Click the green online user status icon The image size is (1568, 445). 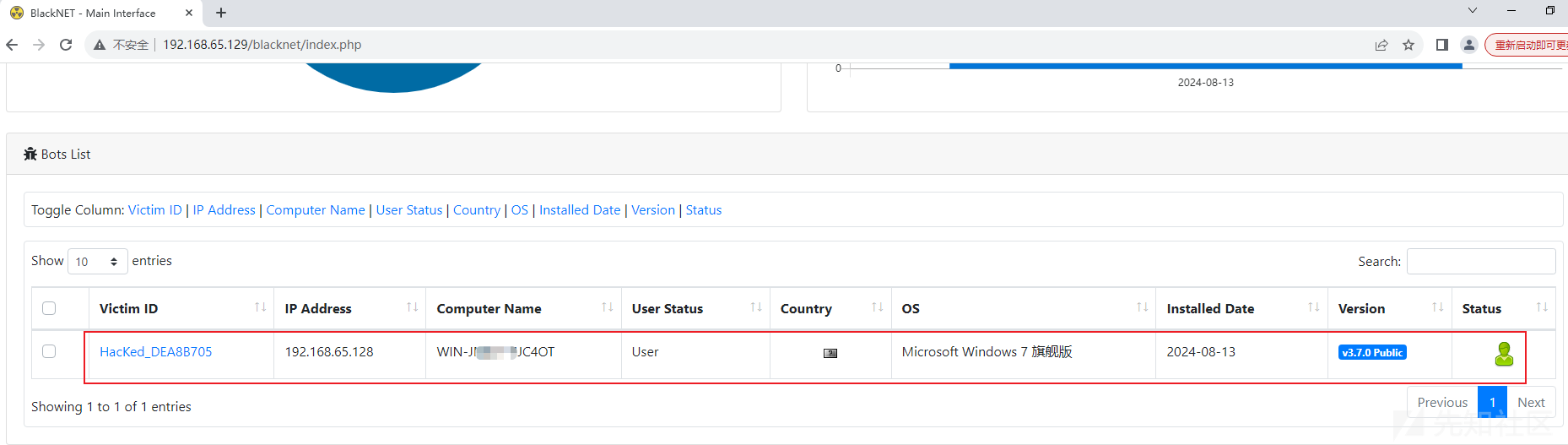pyautogui.click(x=1504, y=354)
